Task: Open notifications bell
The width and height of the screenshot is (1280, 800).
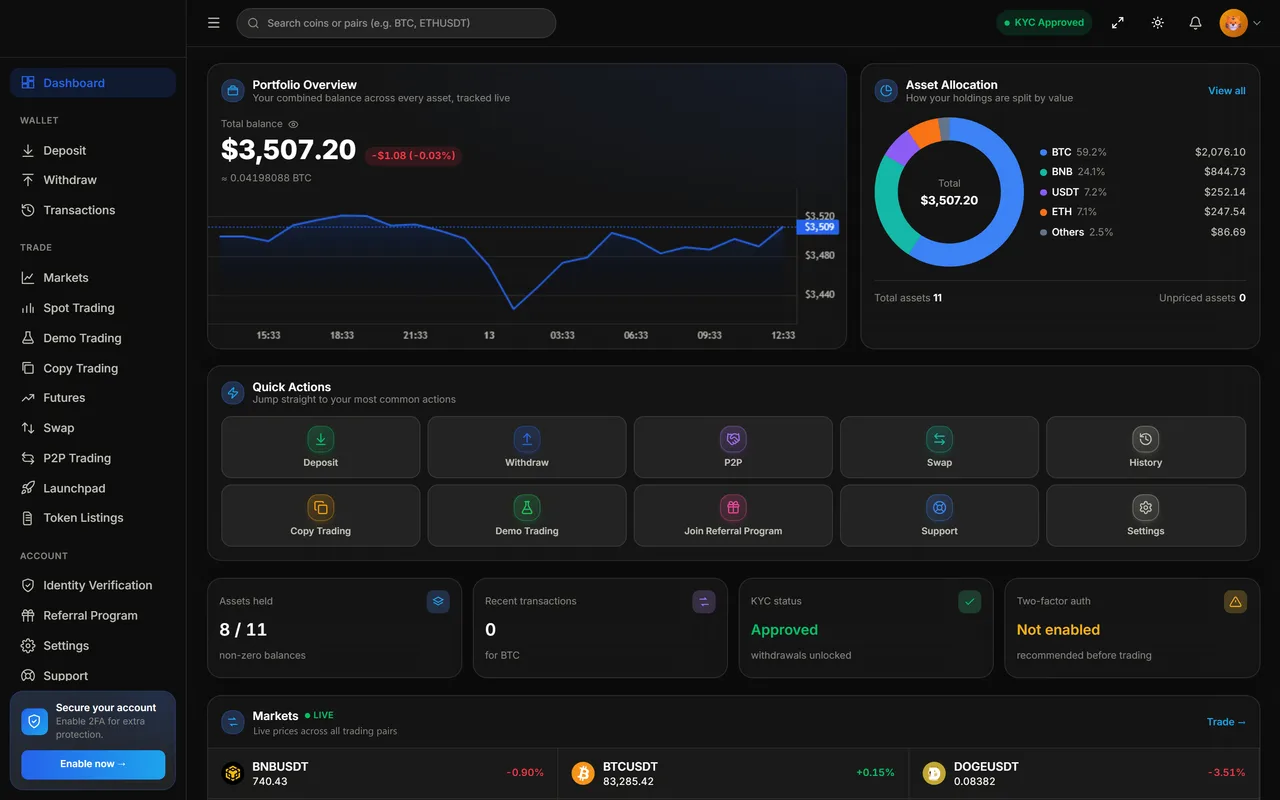Action: click(1195, 23)
